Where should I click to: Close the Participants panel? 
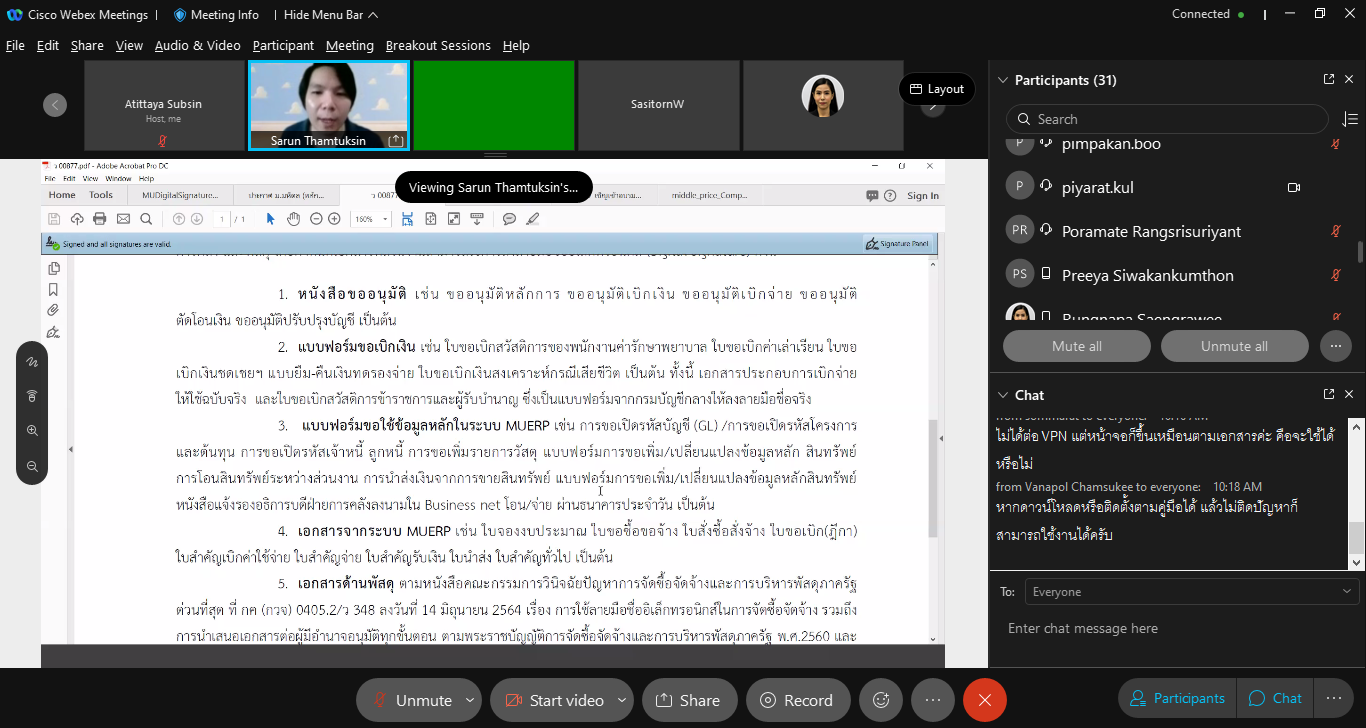pos(1349,80)
